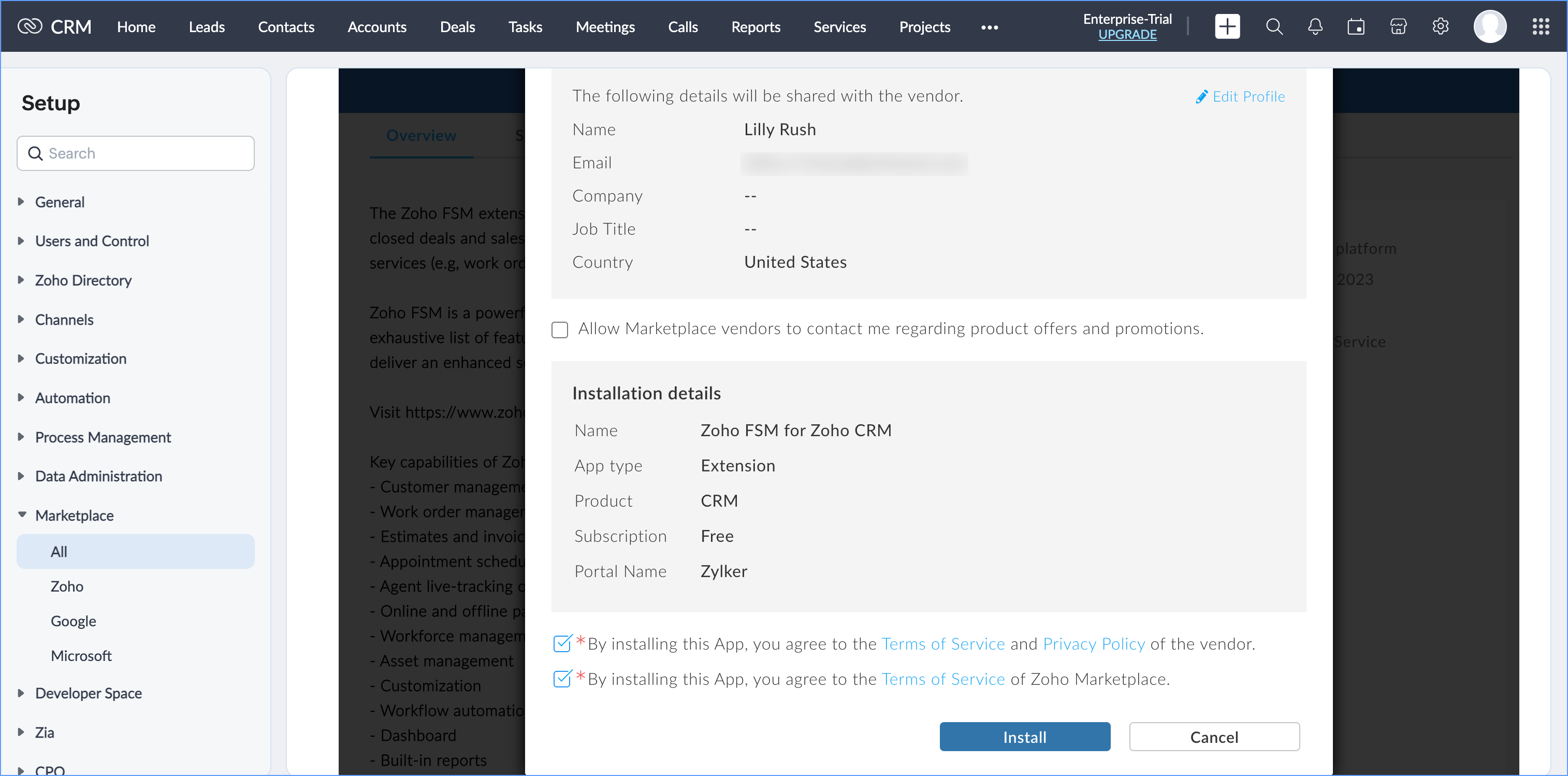Open the settings gear icon
The height and width of the screenshot is (776, 1568).
point(1440,27)
